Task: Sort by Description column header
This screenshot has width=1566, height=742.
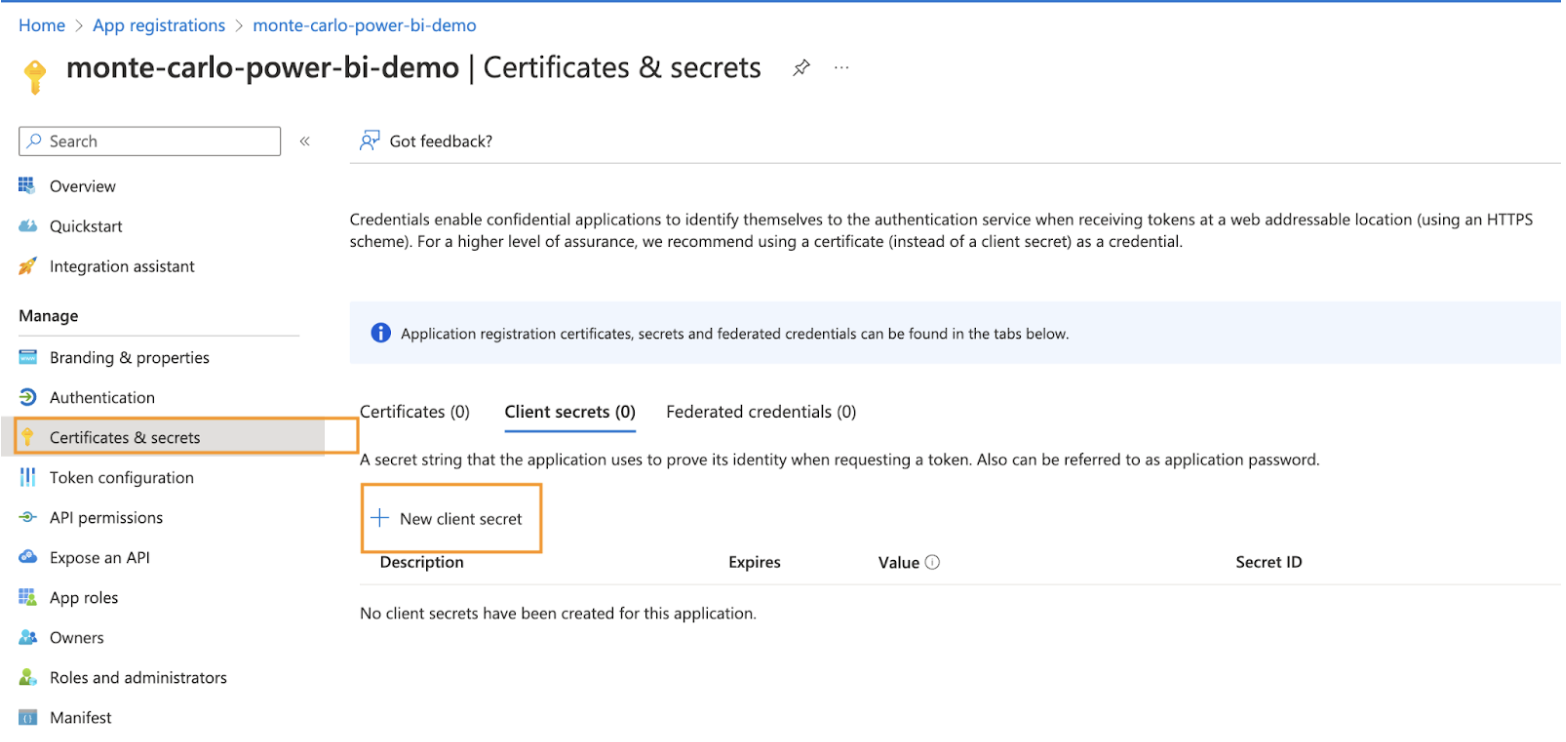Action: [x=422, y=562]
